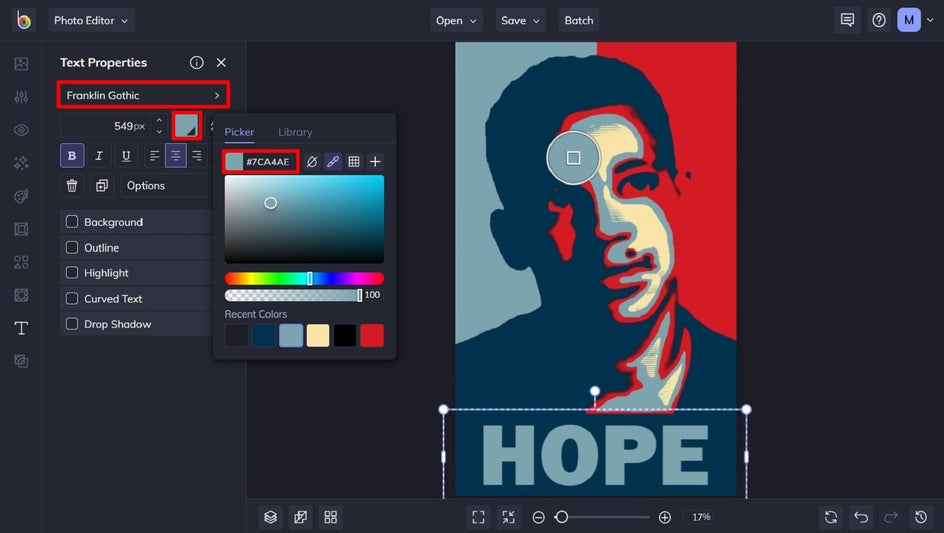Open the help question mark icon
The height and width of the screenshot is (533, 944).
pyautogui.click(x=879, y=20)
